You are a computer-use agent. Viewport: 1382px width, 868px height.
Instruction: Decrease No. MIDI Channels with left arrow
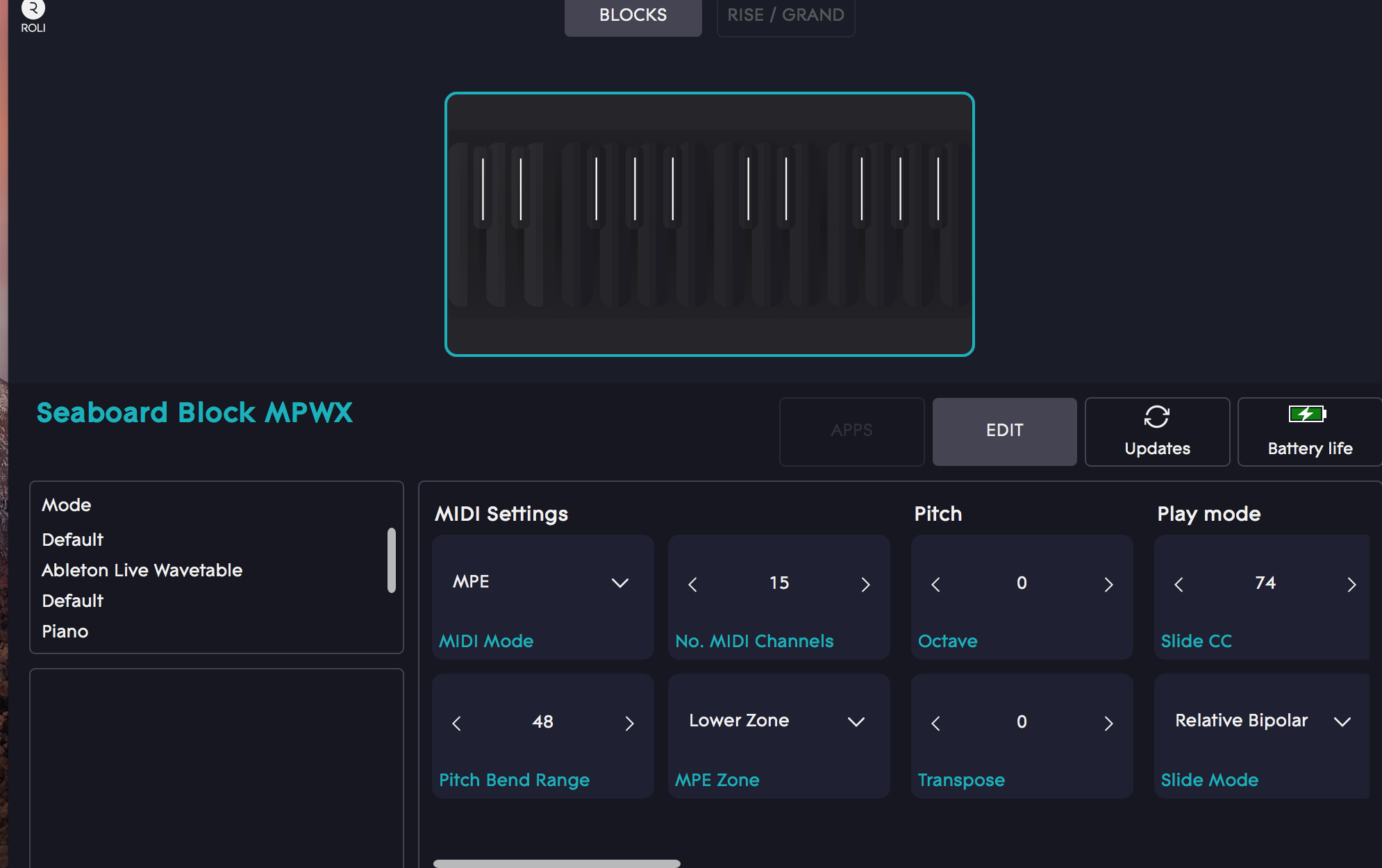(x=692, y=585)
